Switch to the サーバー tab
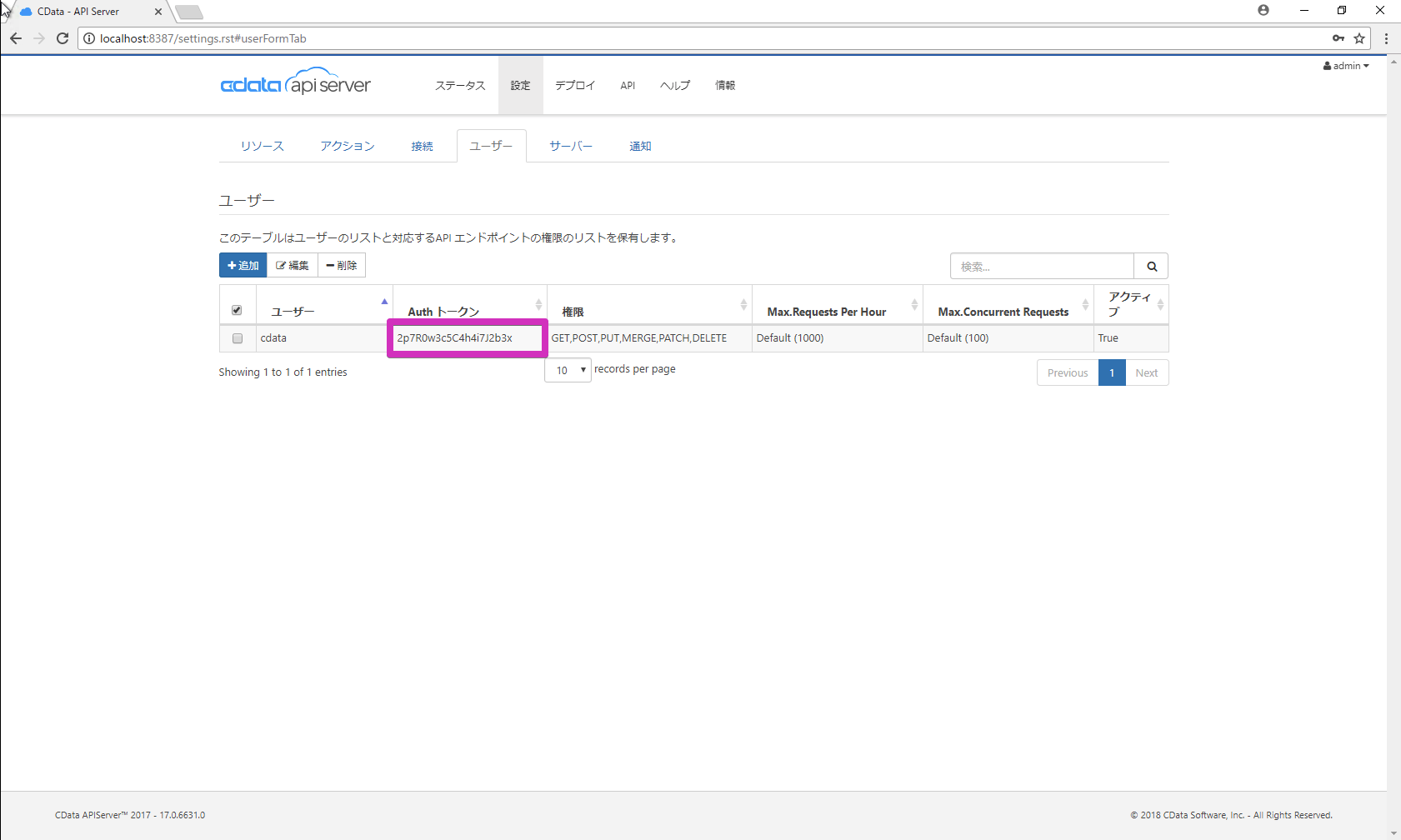Image resolution: width=1401 pixels, height=840 pixels. pyautogui.click(x=571, y=146)
